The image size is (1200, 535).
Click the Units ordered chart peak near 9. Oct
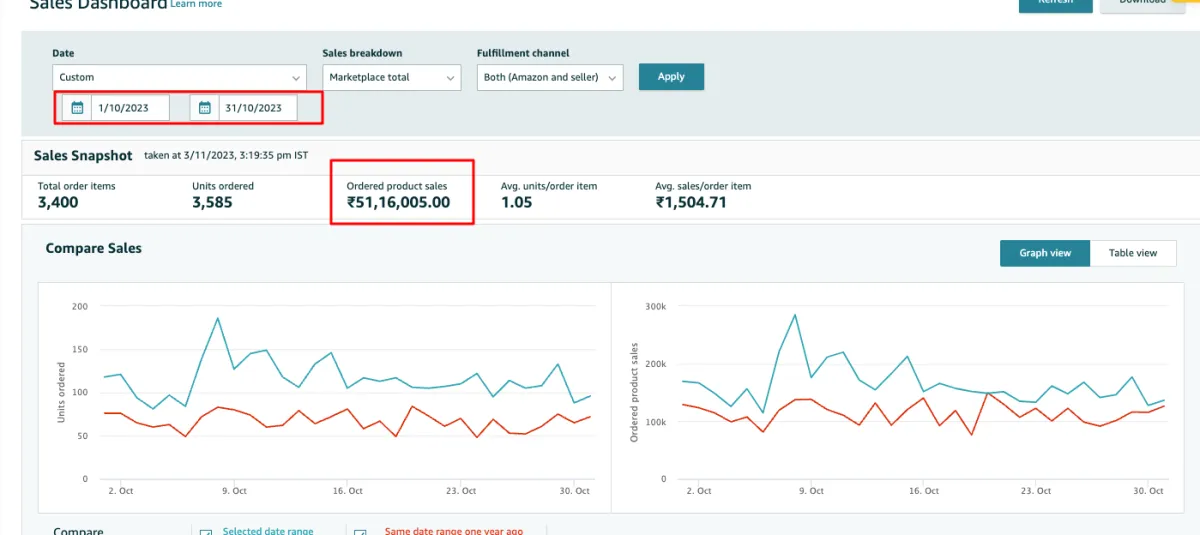218,318
